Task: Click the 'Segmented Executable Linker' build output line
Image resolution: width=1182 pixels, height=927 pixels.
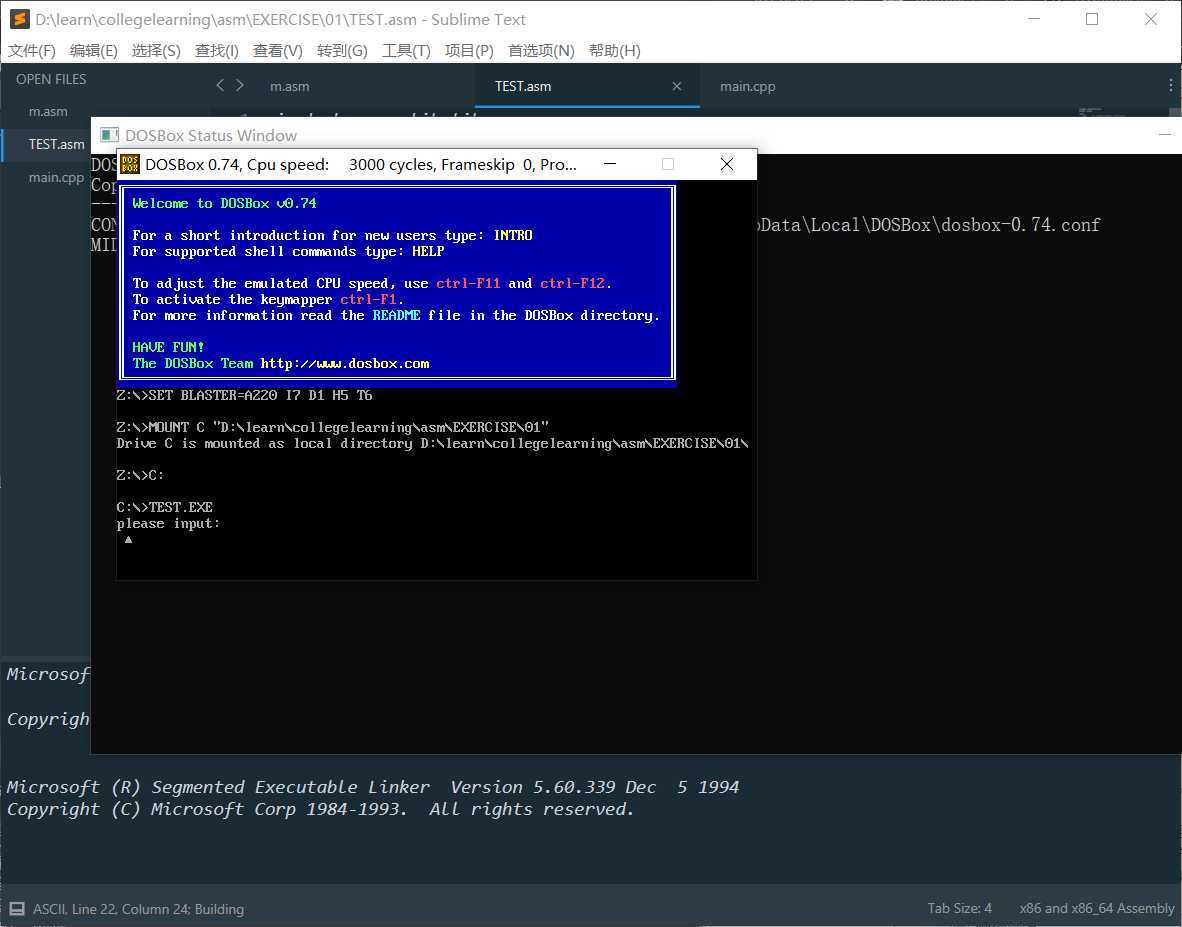Action: (372, 787)
